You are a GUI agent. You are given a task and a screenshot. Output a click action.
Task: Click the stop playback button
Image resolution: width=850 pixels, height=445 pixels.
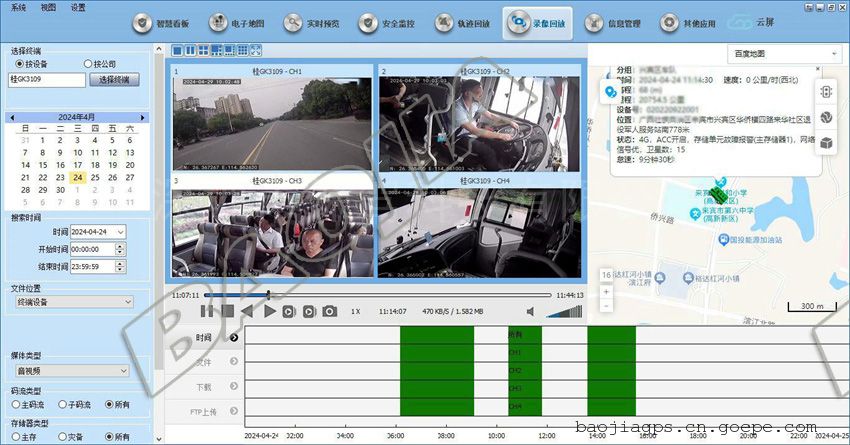click(x=228, y=312)
